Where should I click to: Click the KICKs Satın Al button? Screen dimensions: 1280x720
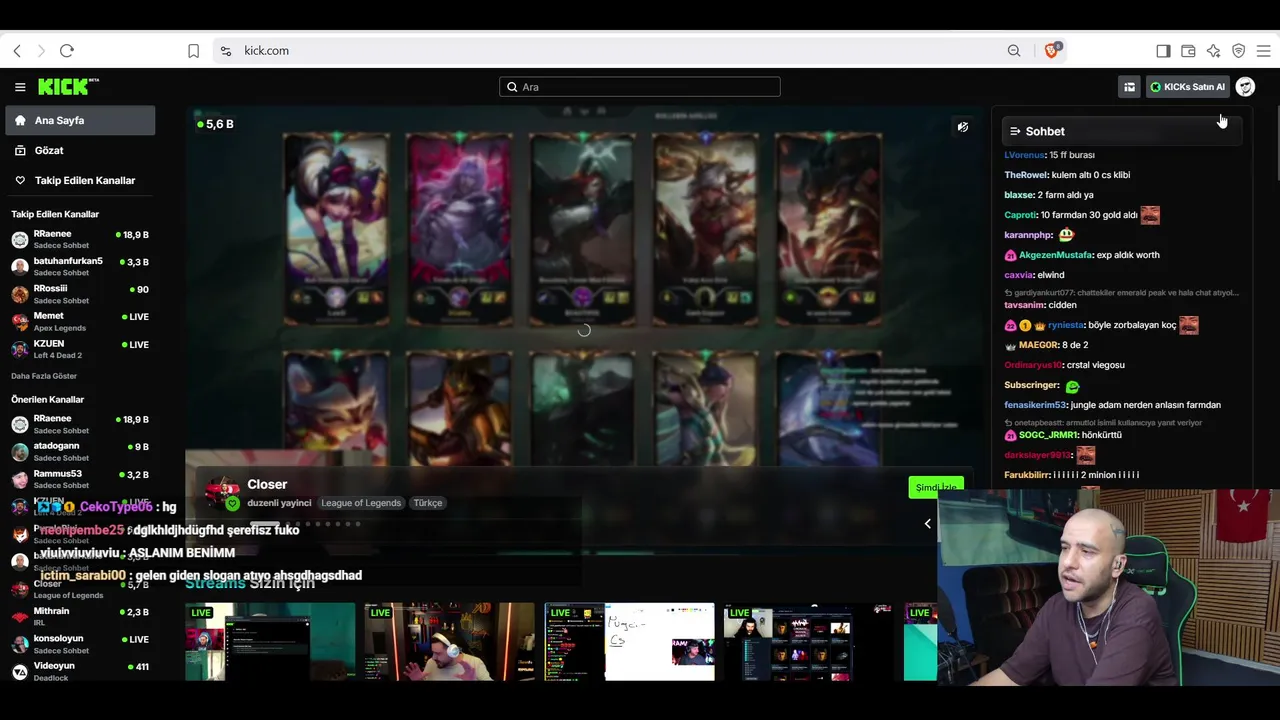(1187, 87)
